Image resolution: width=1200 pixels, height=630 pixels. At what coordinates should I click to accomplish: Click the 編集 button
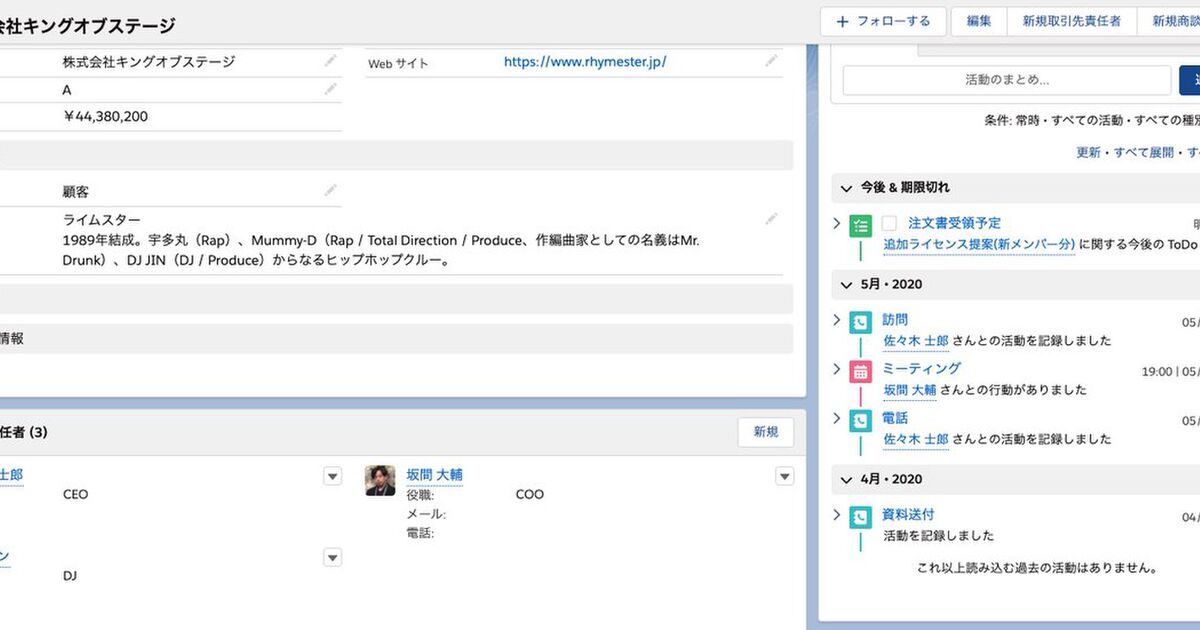click(979, 21)
